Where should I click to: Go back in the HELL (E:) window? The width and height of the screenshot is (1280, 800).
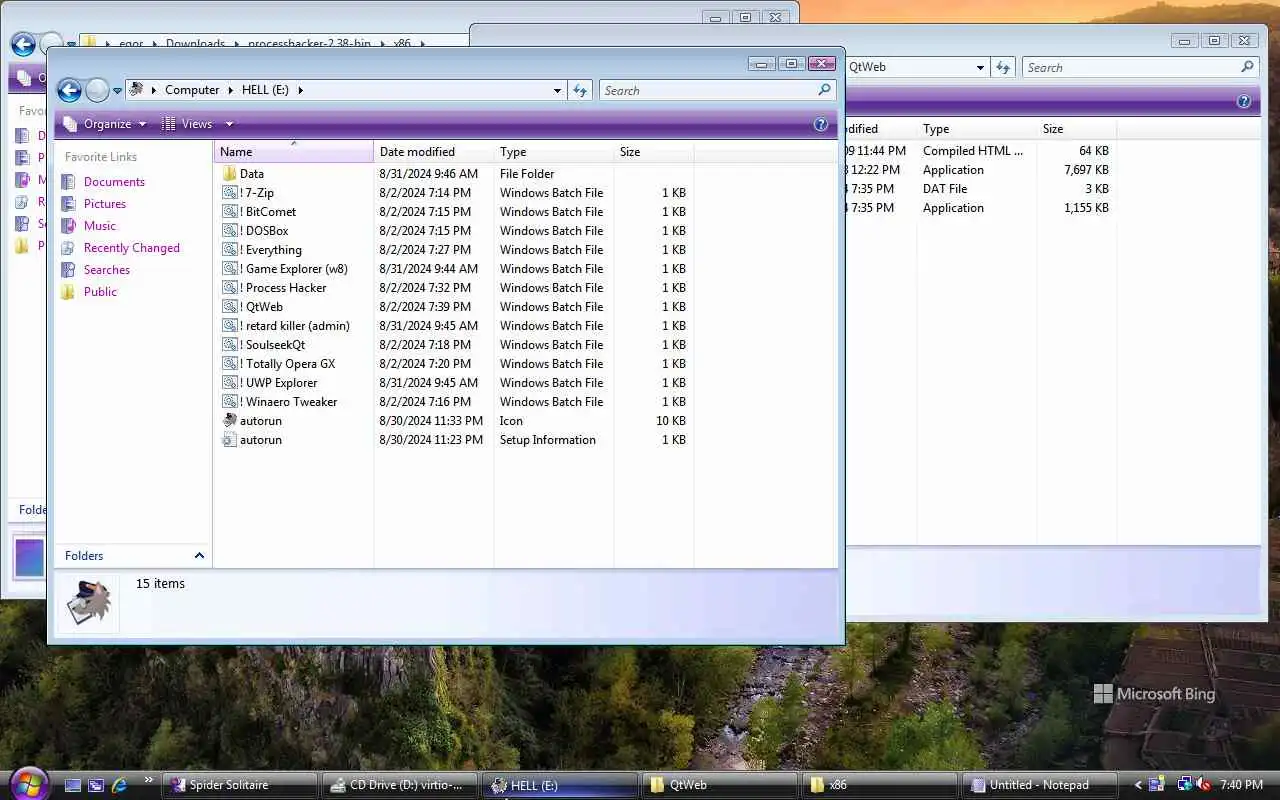pyautogui.click(x=69, y=91)
